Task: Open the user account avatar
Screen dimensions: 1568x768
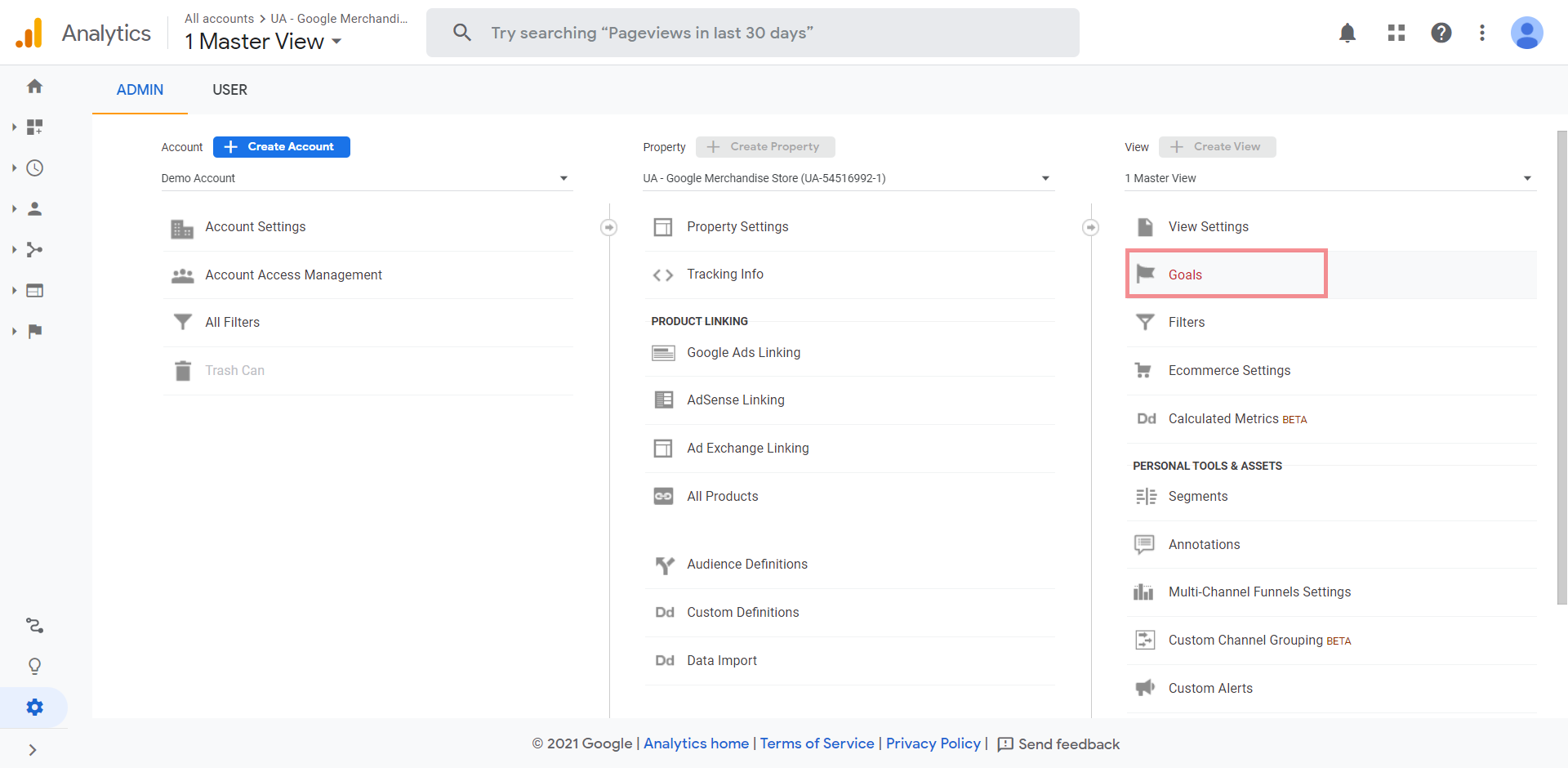Action: pyautogui.click(x=1526, y=33)
